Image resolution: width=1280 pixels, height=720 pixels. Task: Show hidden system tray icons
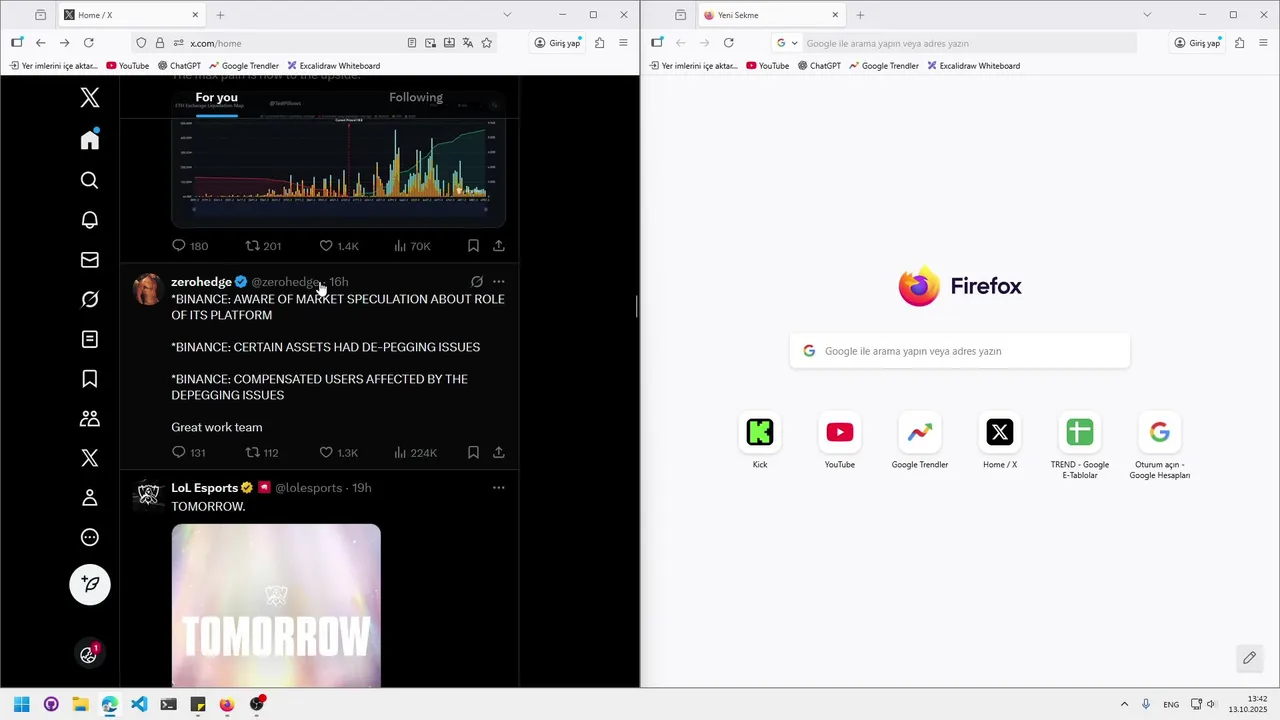[1124, 704]
